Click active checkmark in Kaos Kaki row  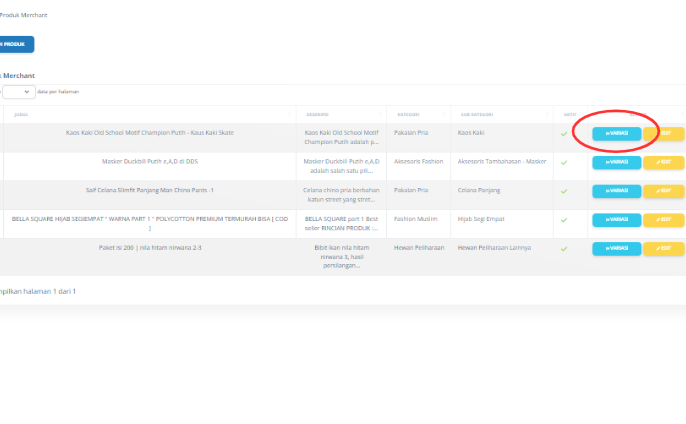[564, 133]
